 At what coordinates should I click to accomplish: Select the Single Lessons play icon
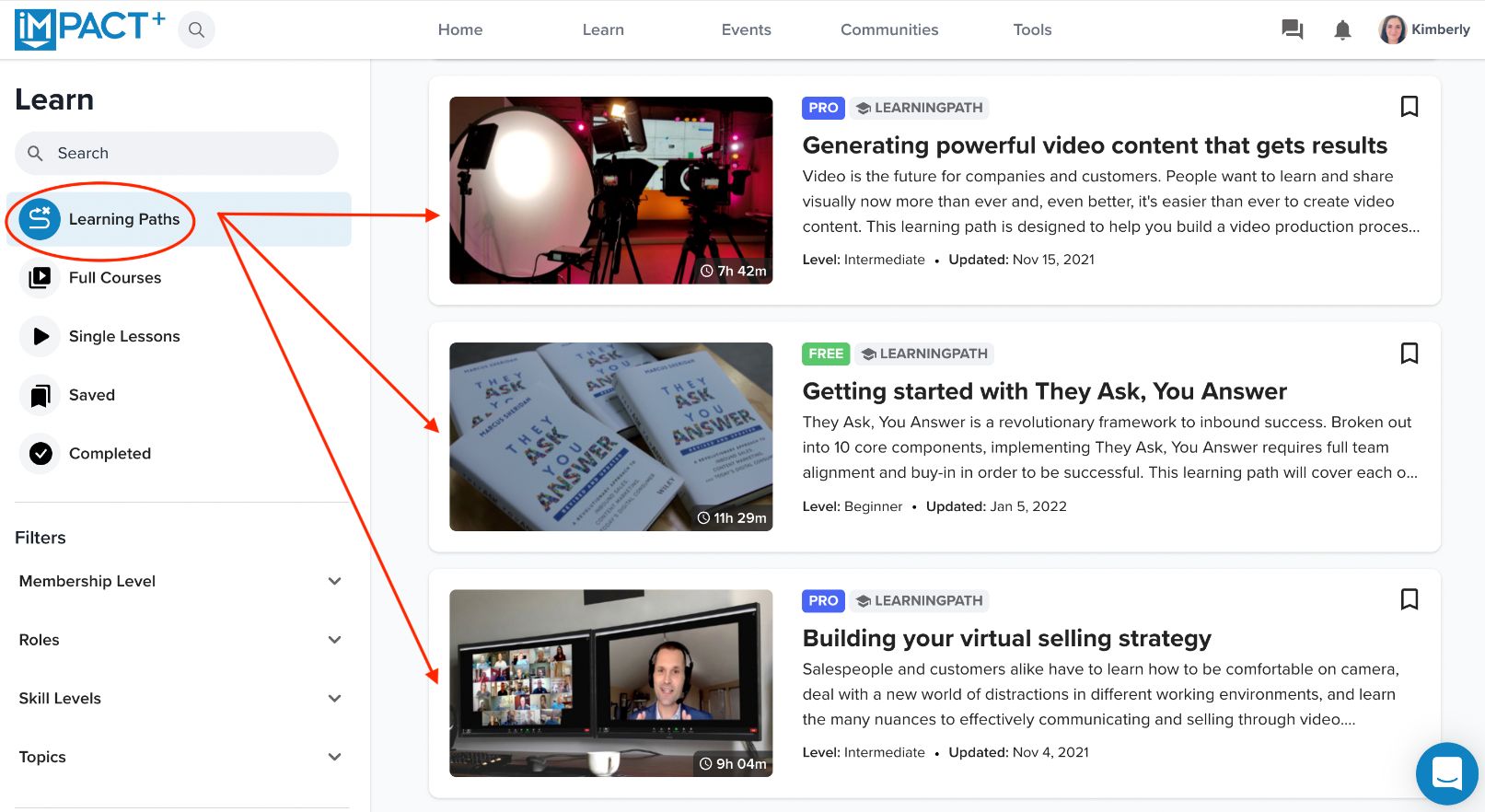[x=40, y=336]
